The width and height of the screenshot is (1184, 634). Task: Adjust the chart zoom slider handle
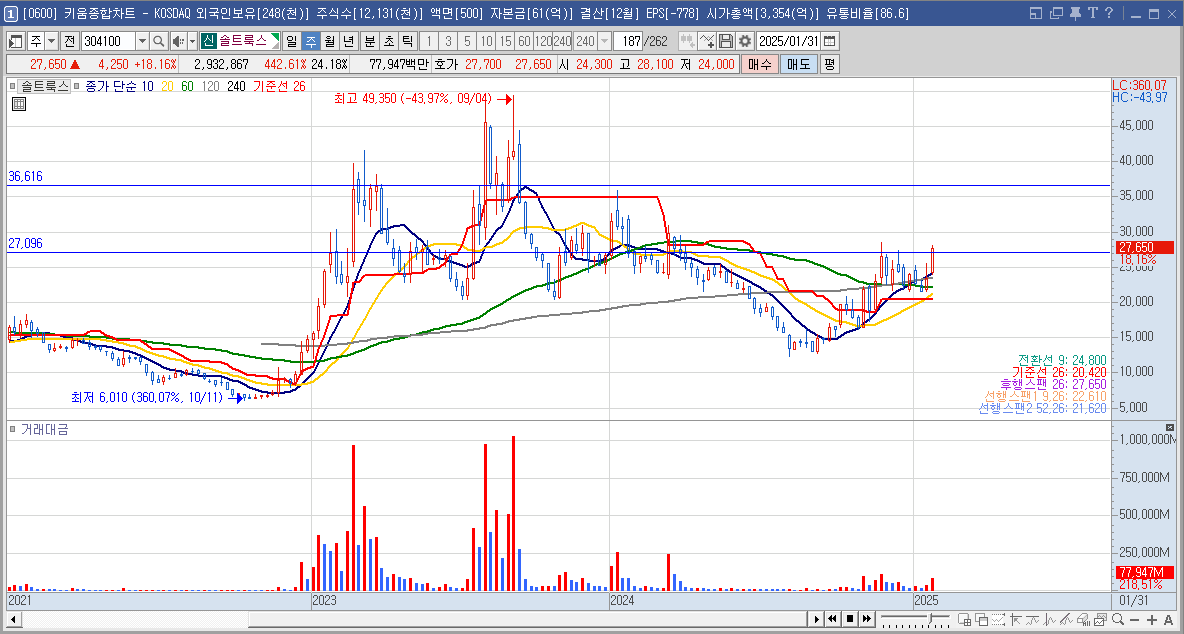[x=930, y=618]
